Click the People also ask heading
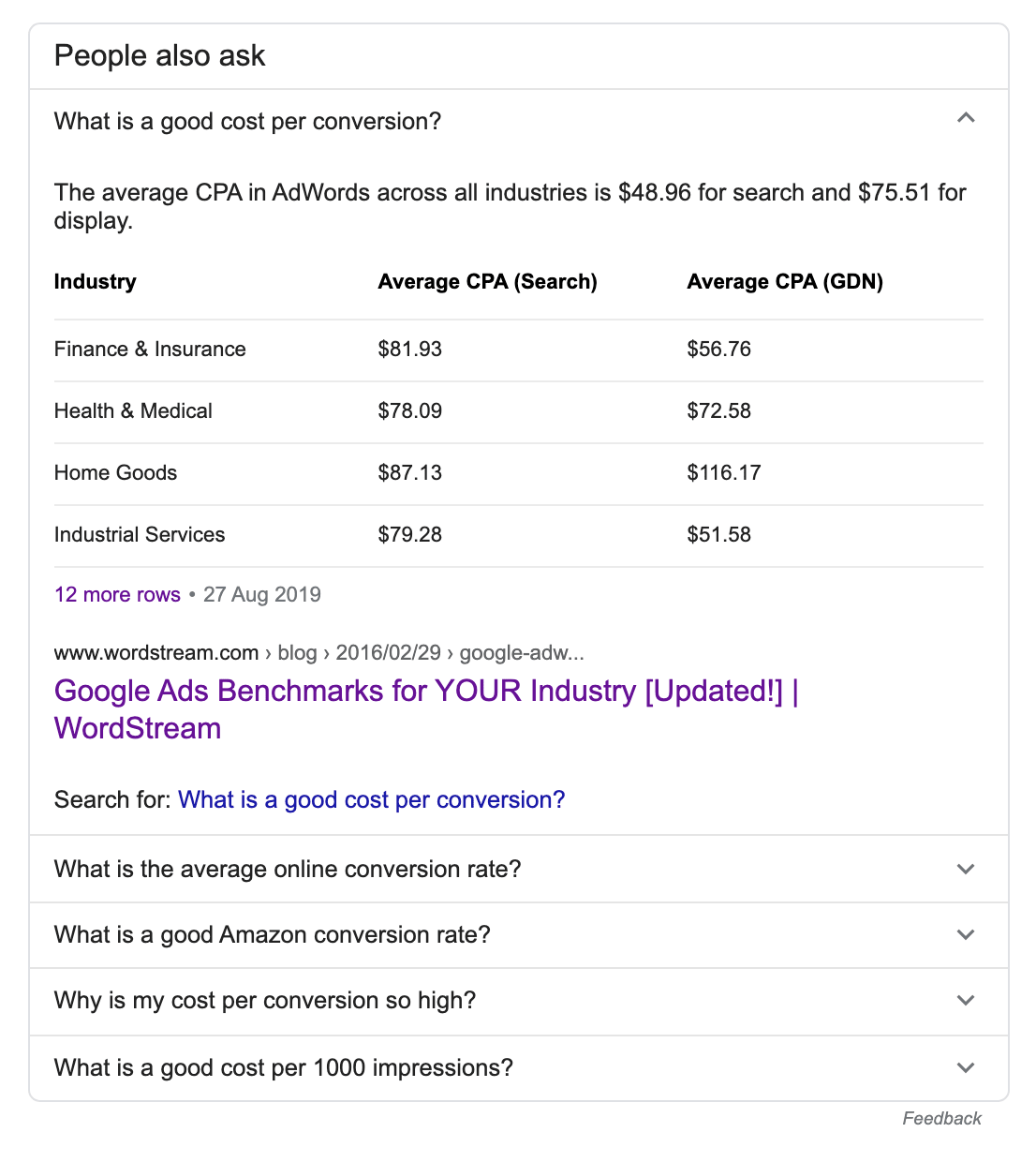 [x=160, y=56]
